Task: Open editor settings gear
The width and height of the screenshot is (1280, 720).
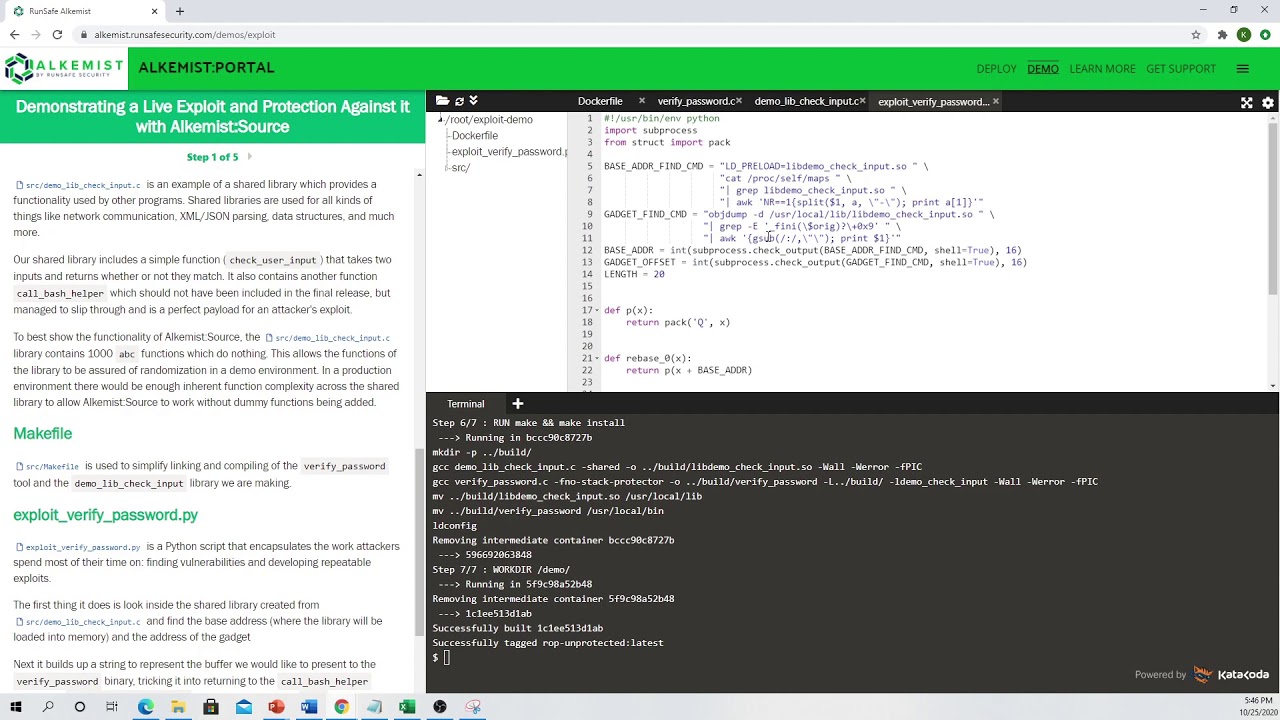Action: pyautogui.click(x=1268, y=102)
